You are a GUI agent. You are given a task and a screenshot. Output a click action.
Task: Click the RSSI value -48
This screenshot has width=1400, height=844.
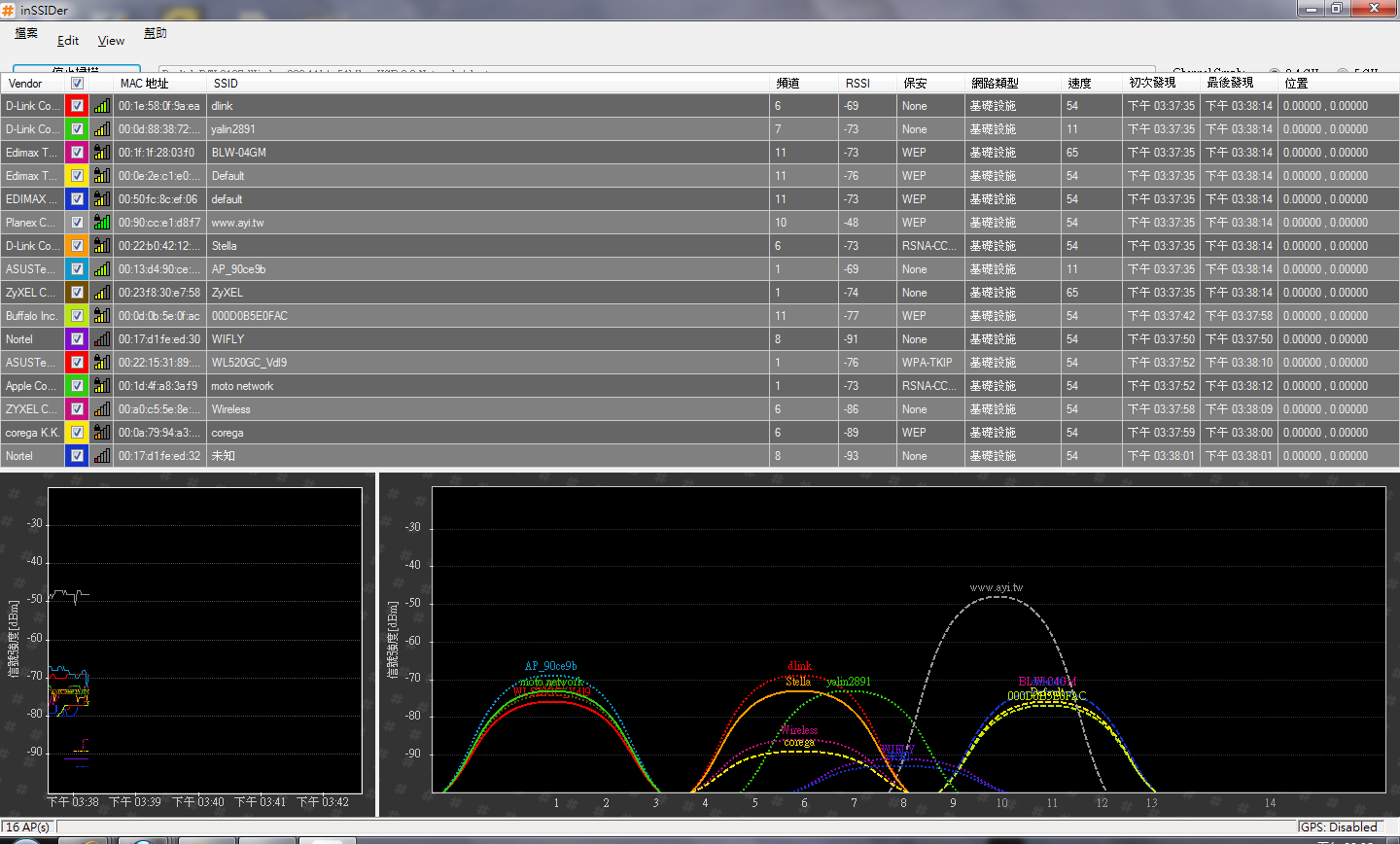(x=867, y=223)
